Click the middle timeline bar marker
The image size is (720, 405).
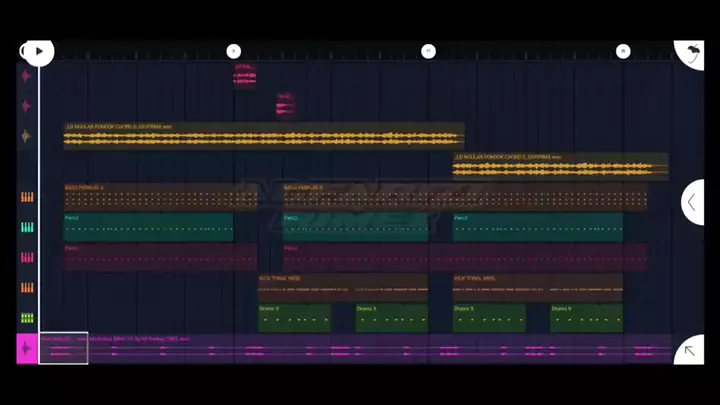click(428, 51)
